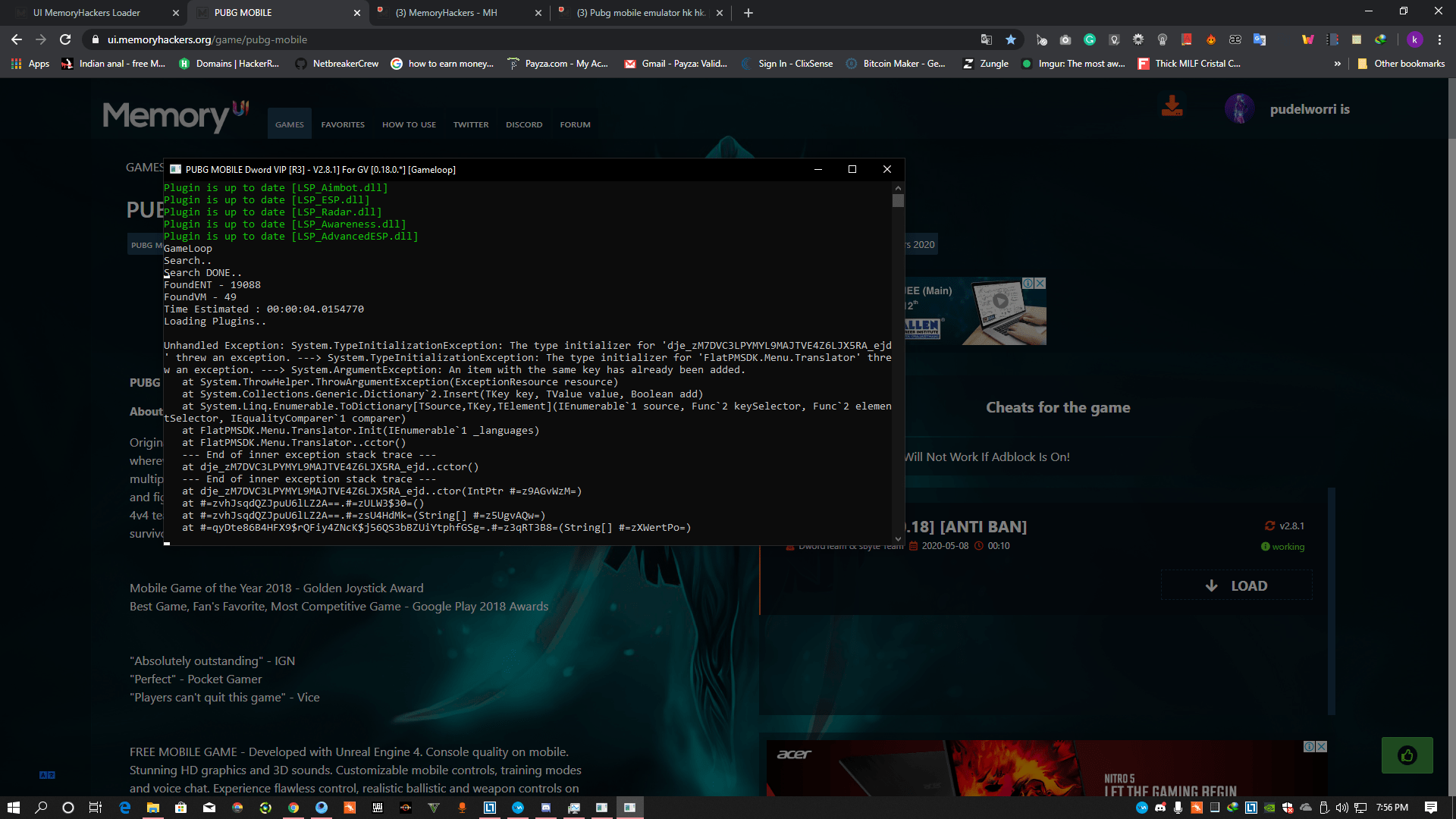This screenshot has height=819, width=1456.
Task: Click the green thumbs-up feedback button
Action: [x=1407, y=755]
